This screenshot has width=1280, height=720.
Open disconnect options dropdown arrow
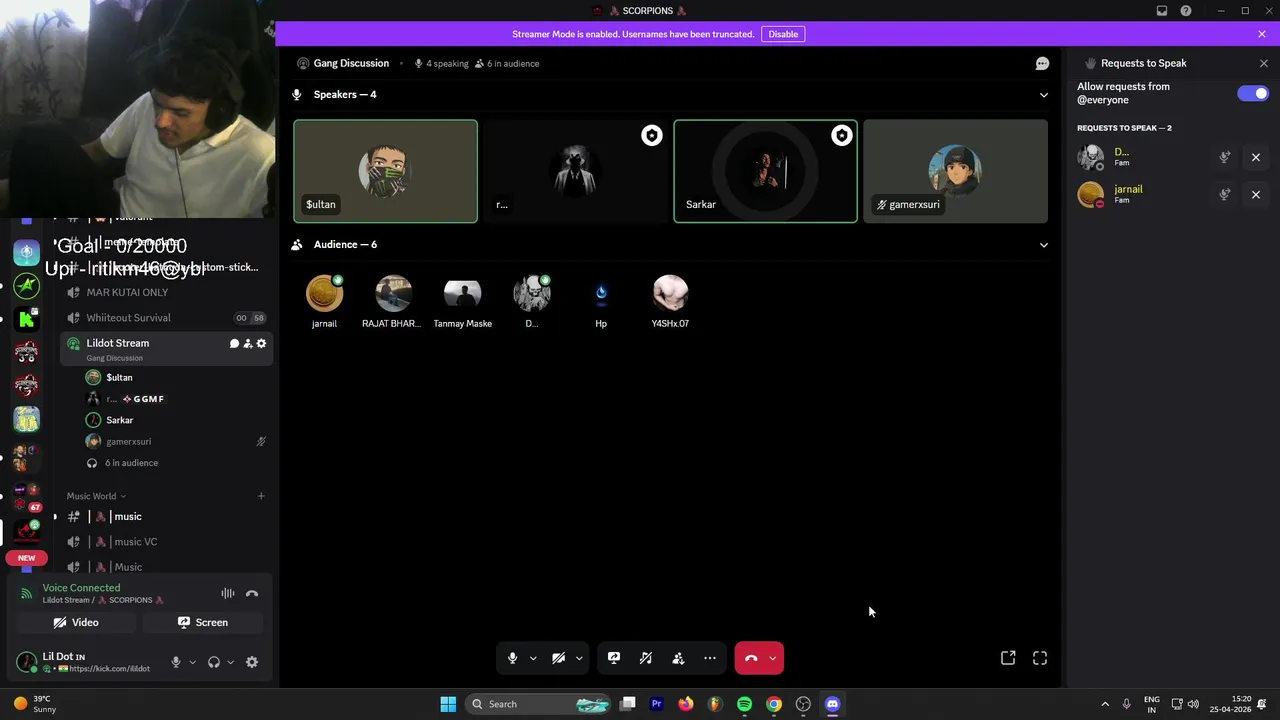tap(772, 658)
